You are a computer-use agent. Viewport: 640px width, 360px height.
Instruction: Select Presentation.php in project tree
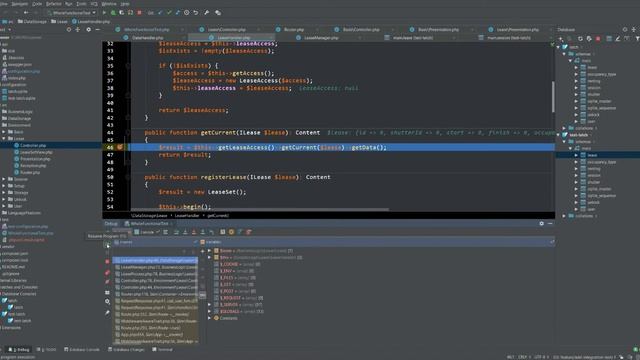(35, 159)
